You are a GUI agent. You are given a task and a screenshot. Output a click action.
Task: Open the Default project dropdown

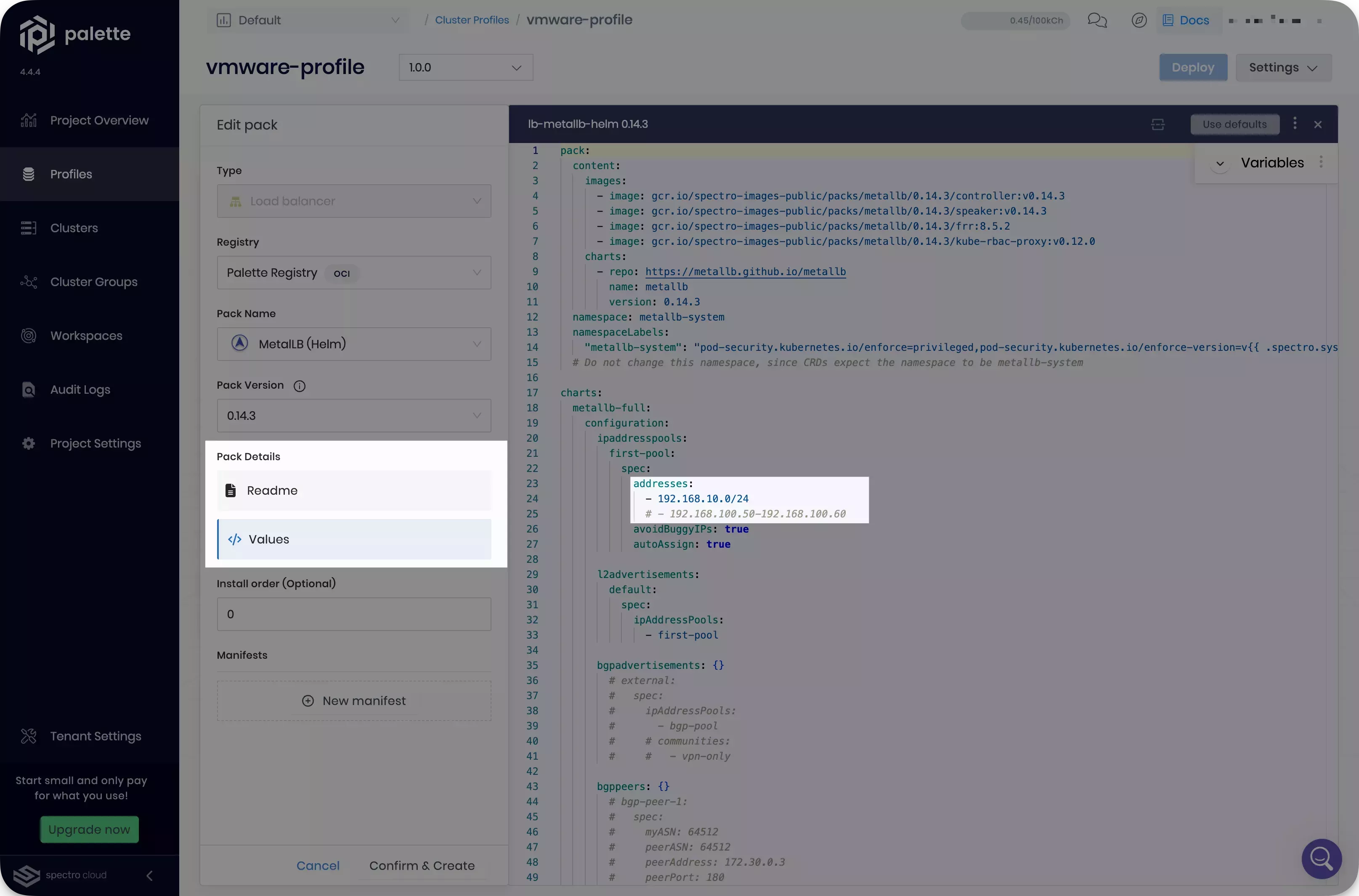point(308,21)
